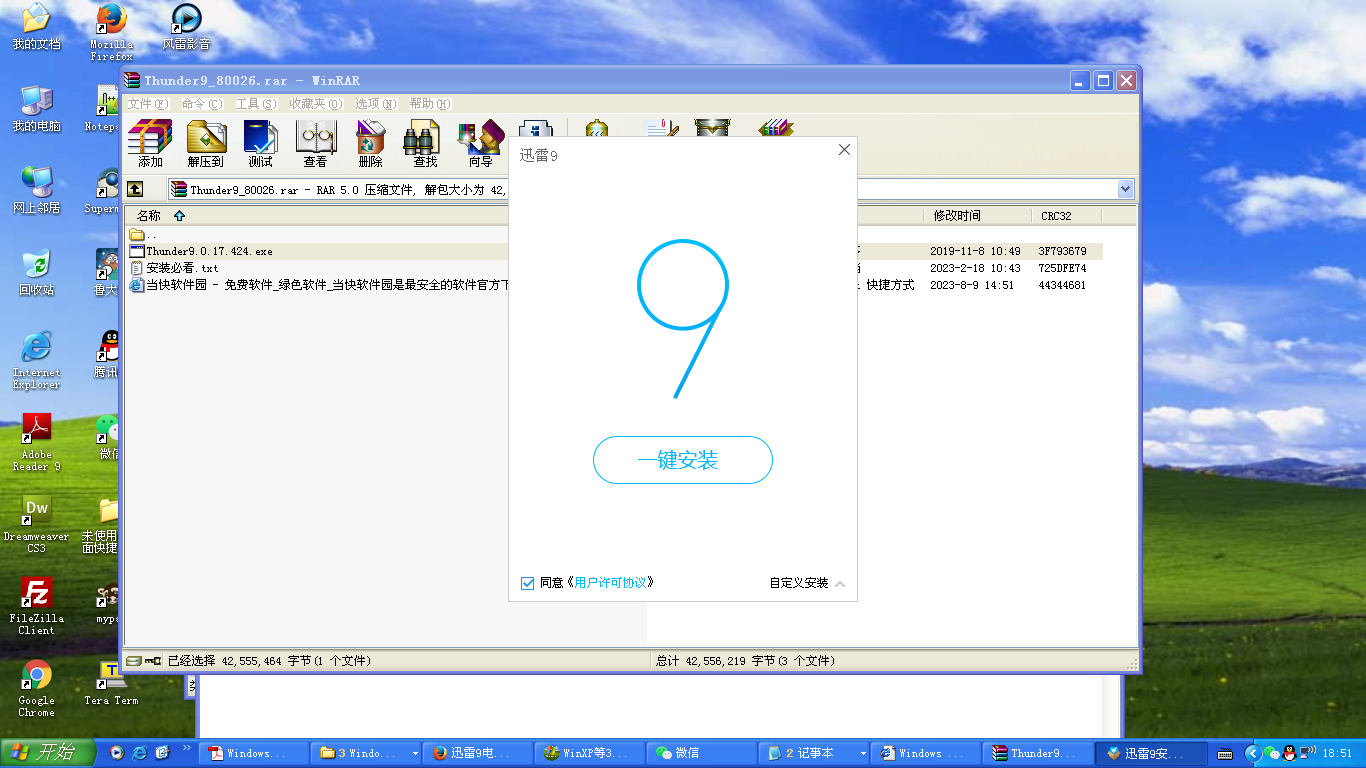
Task: Open the 帮助 menu in WinRAR
Action: [430, 104]
